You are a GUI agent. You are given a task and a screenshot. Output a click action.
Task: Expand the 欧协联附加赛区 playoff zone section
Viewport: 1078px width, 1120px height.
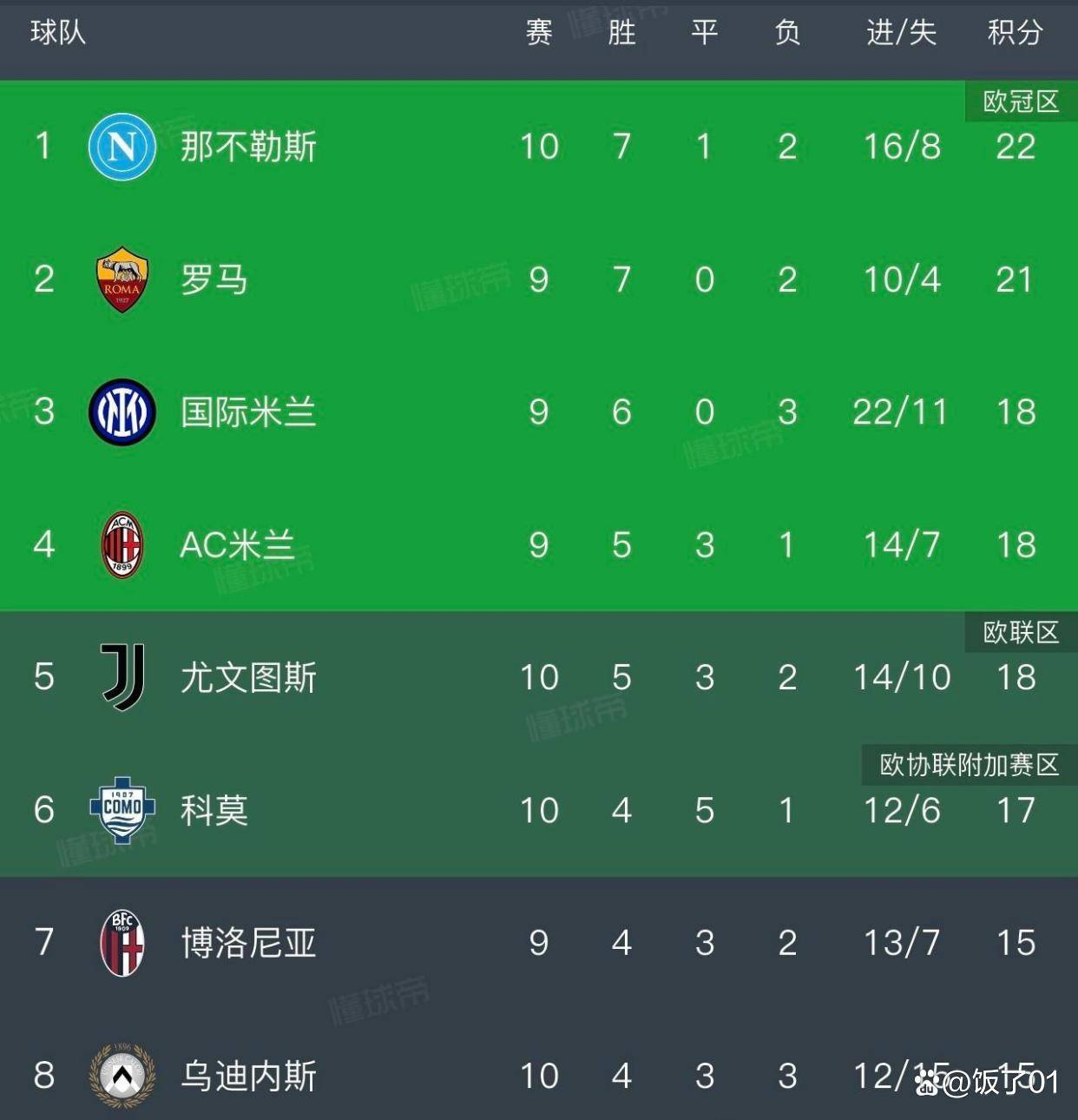(965, 766)
